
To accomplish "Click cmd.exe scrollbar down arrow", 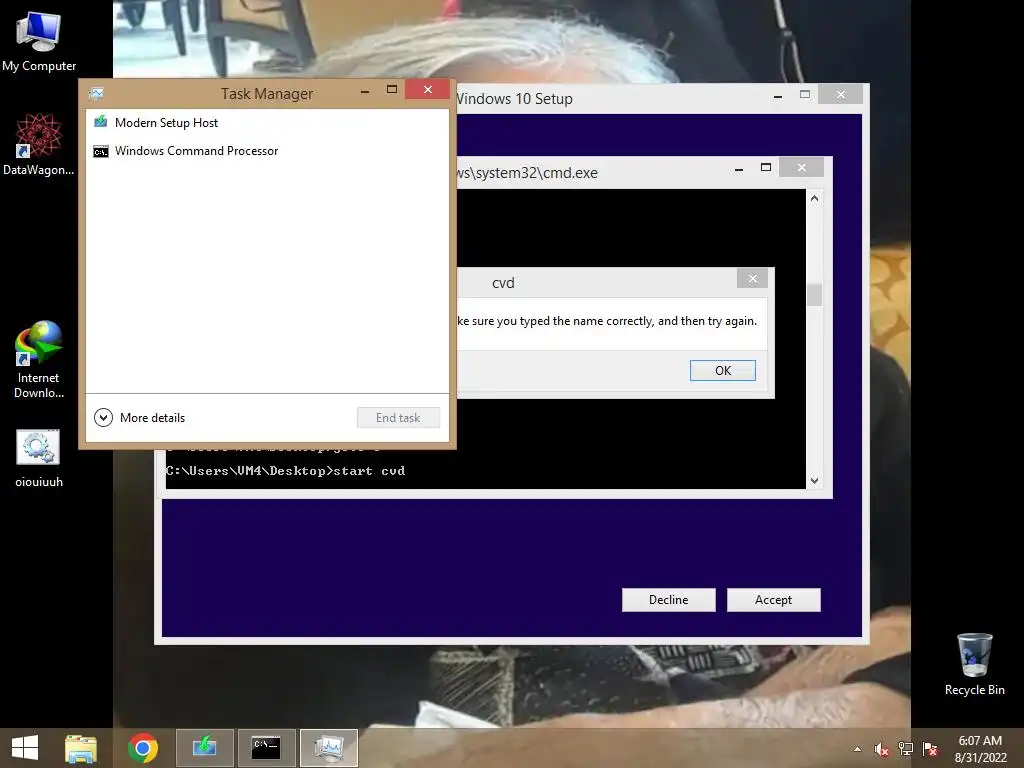I will (x=814, y=481).
